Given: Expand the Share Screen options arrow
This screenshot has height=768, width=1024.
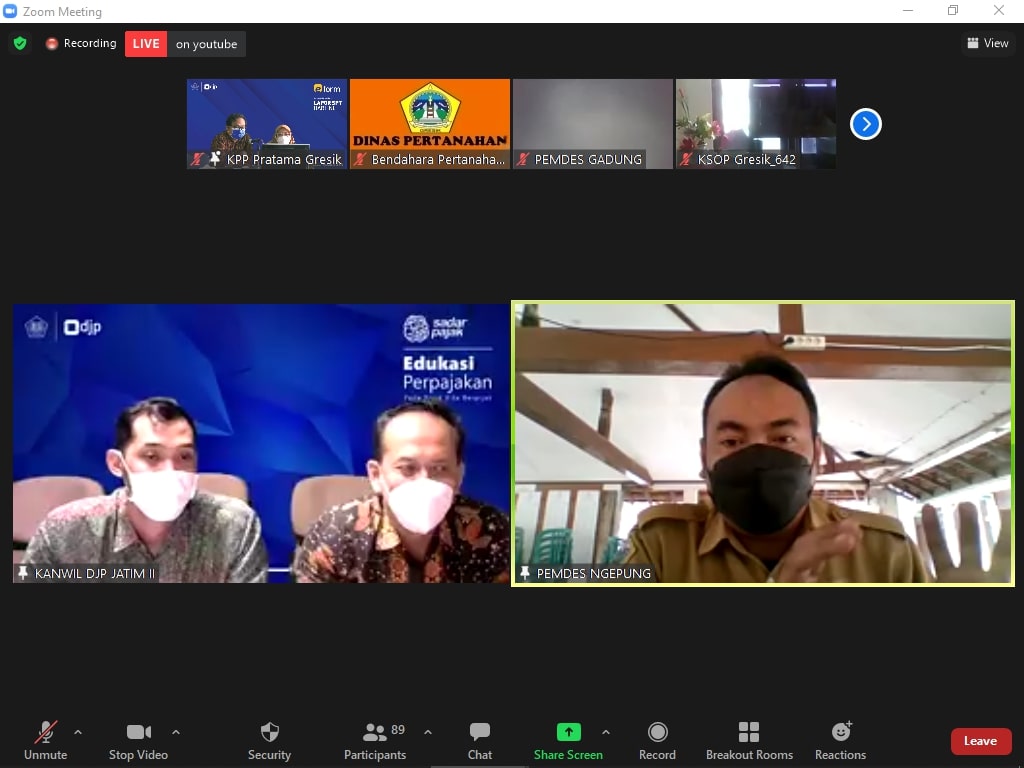Looking at the screenshot, I should 606,732.
